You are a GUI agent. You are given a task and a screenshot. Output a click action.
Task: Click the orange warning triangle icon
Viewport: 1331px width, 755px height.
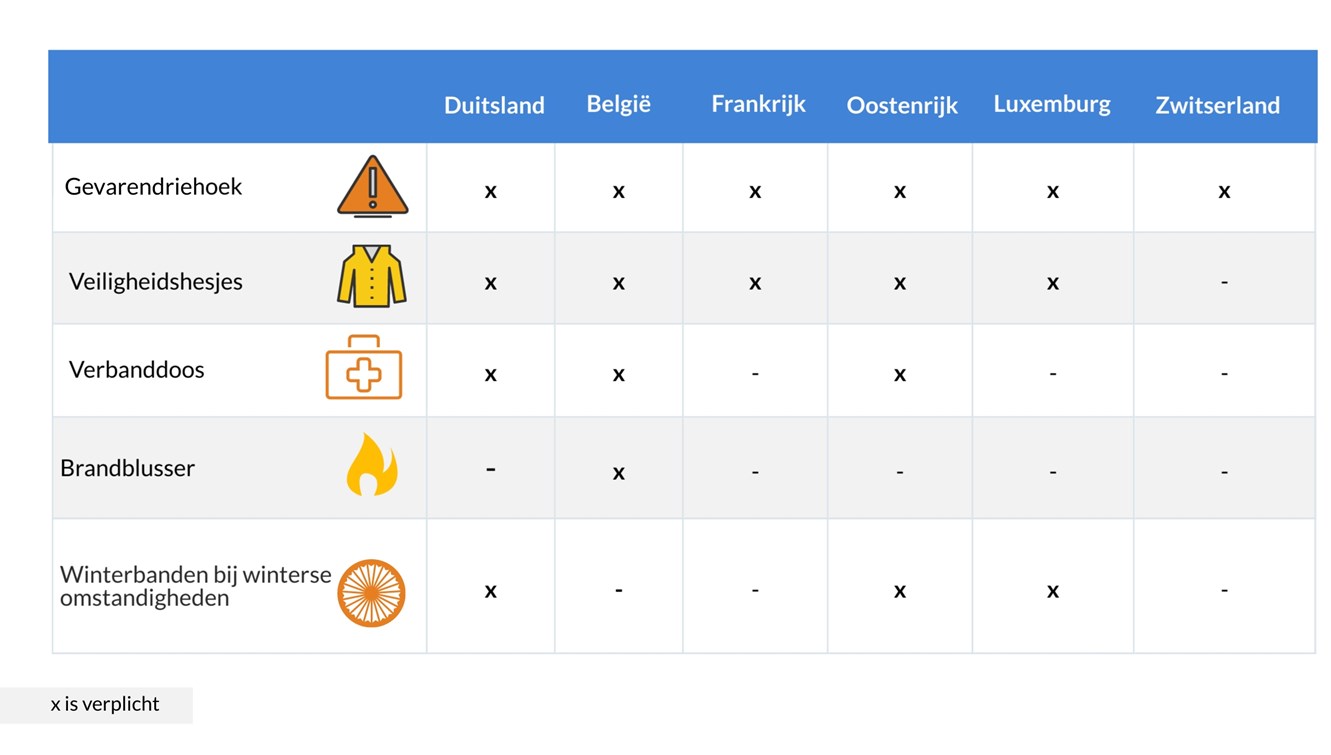coord(372,187)
